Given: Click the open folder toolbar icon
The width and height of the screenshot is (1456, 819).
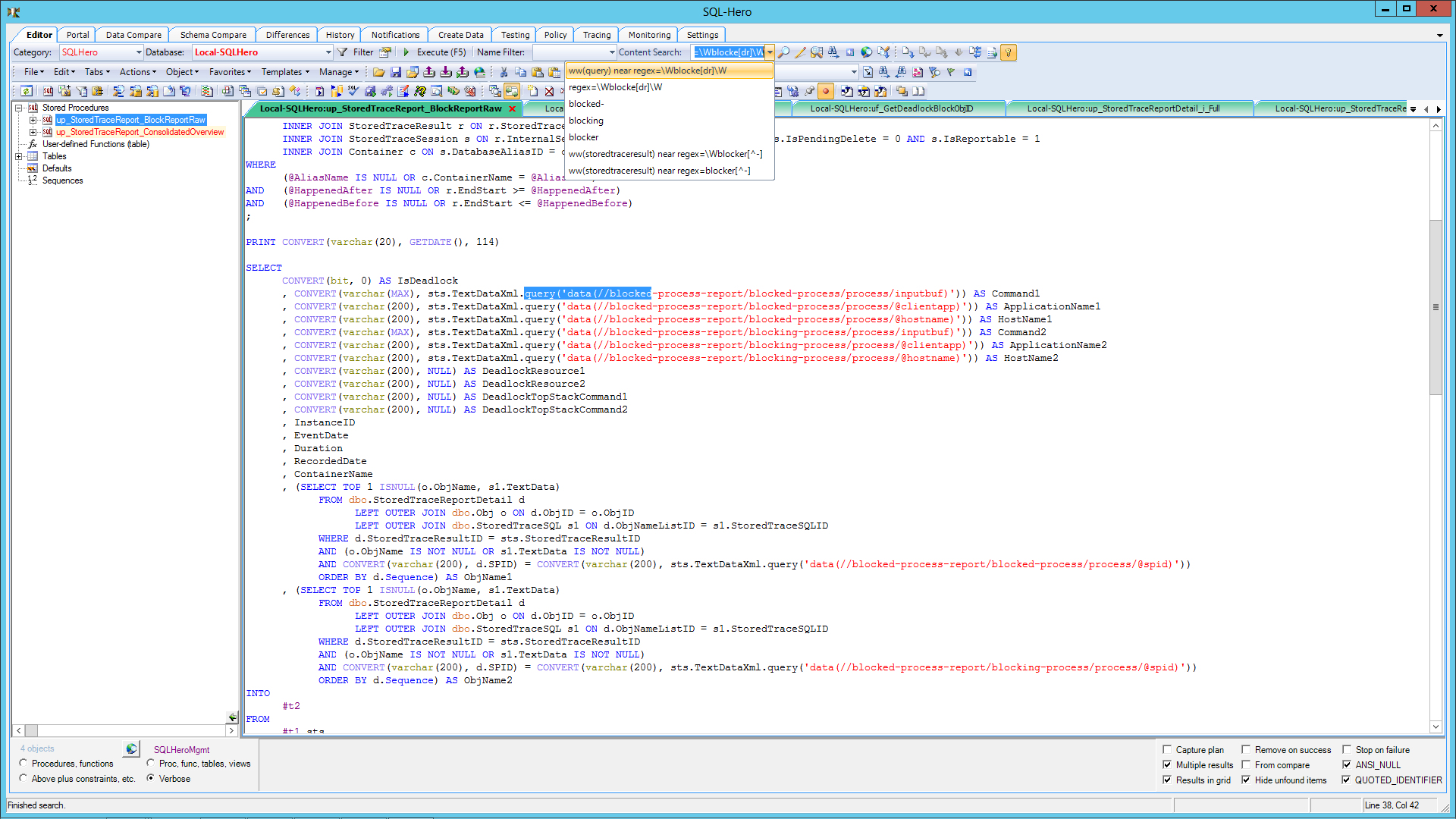Looking at the screenshot, I should point(379,72).
